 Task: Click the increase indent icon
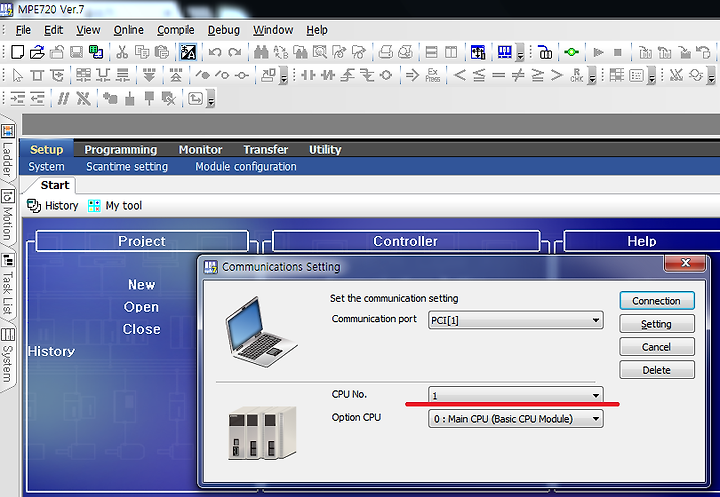coord(17,98)
